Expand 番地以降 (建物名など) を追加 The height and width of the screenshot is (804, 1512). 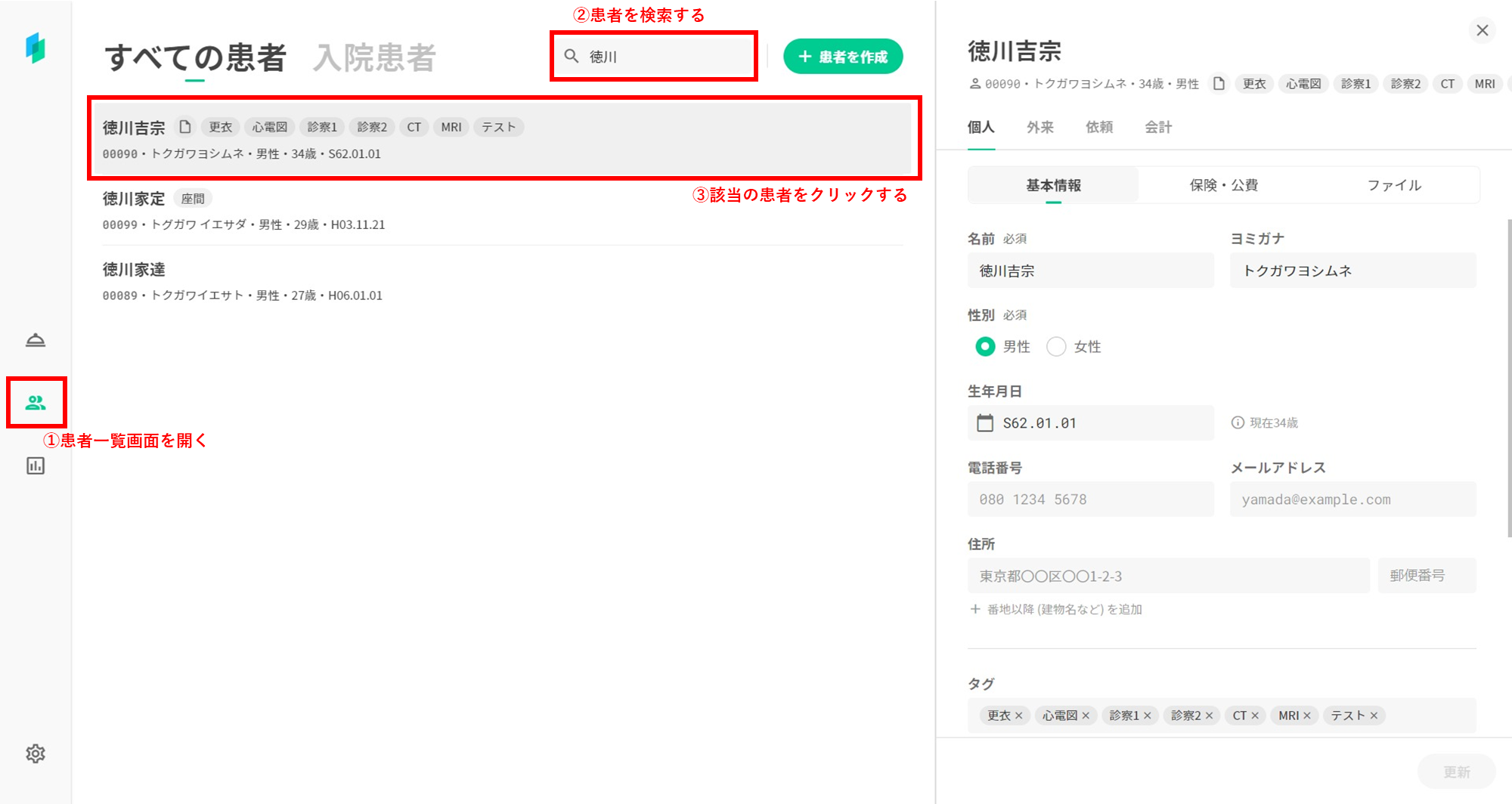[1056, 609]
